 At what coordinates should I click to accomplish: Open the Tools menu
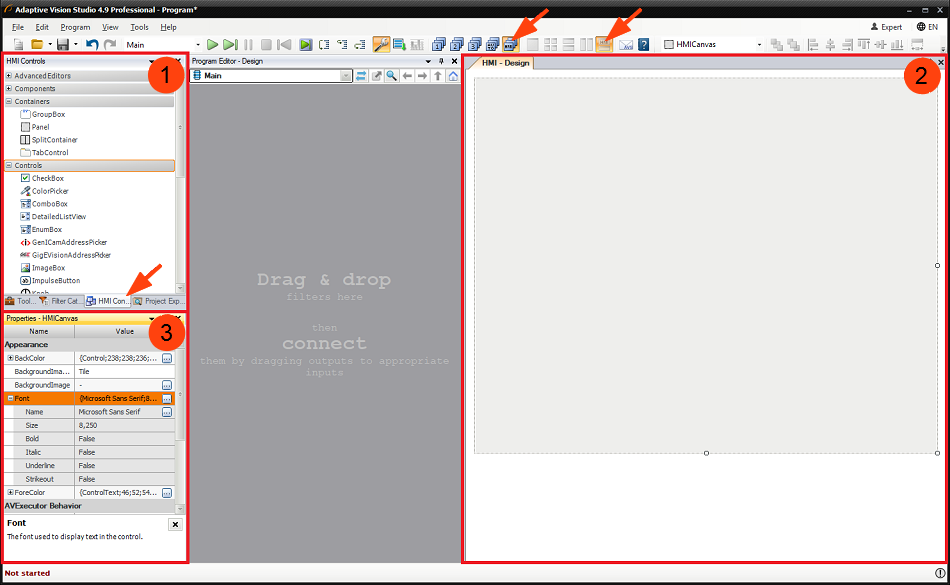(x=139, y=27)
